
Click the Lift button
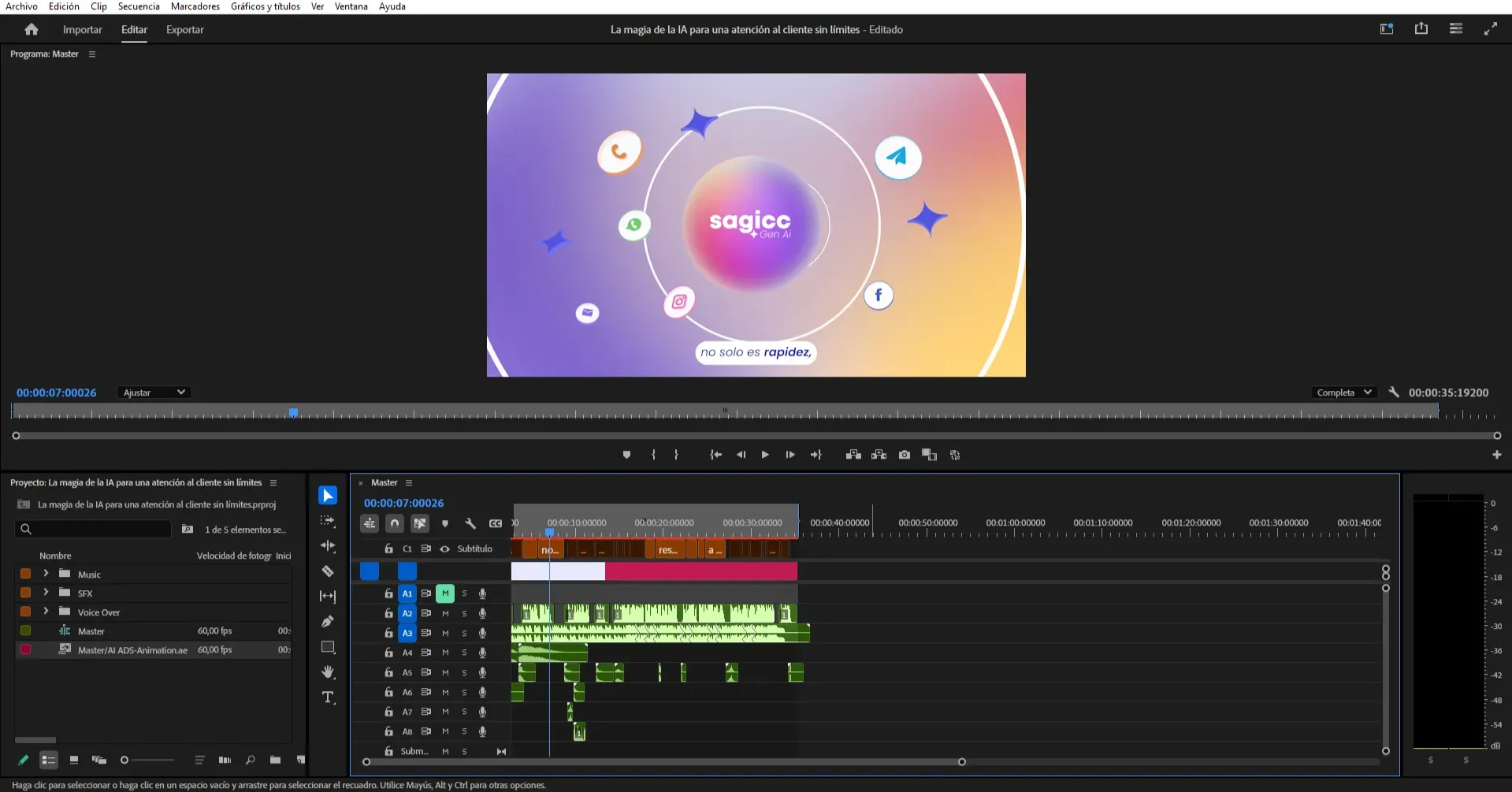[x=853, y=455]
